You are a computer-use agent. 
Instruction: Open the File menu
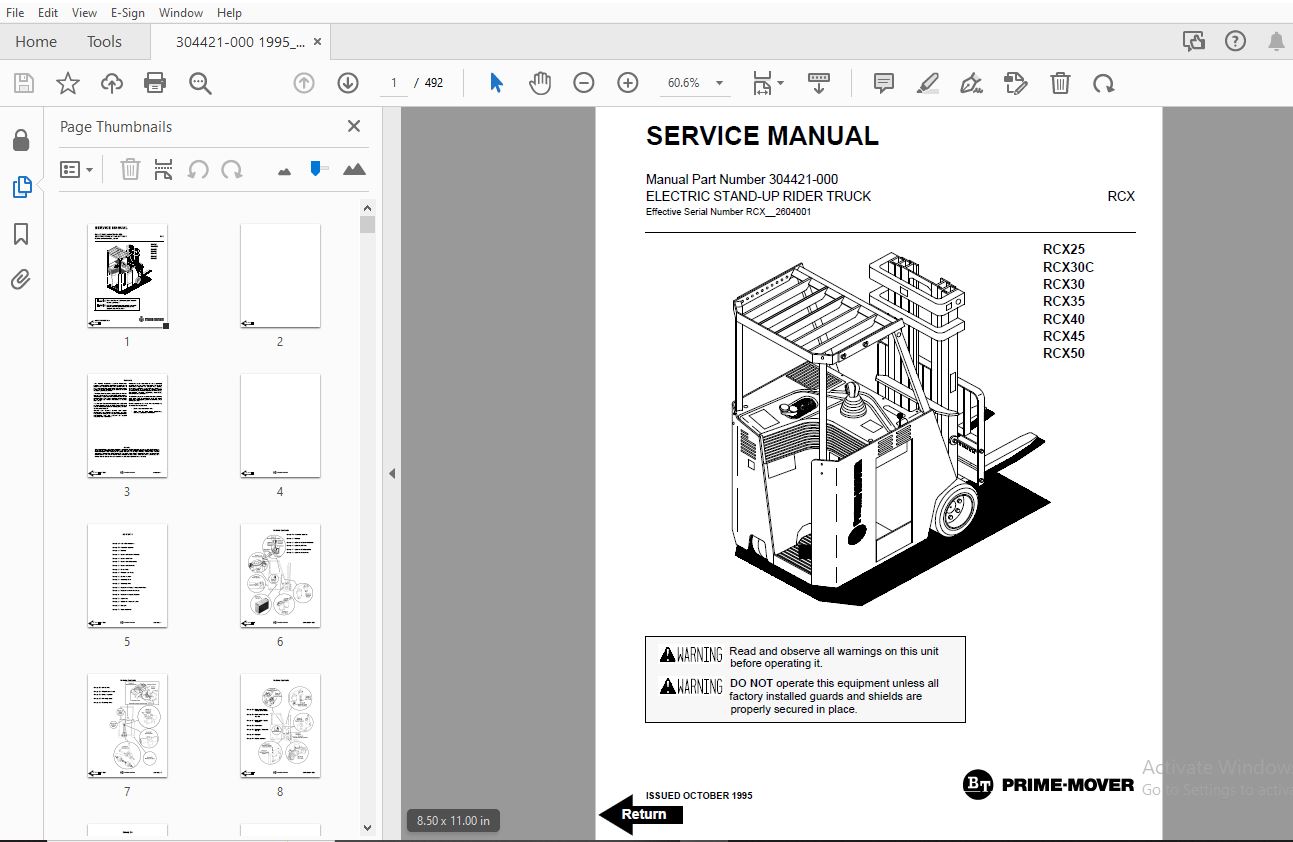point(15,13)
